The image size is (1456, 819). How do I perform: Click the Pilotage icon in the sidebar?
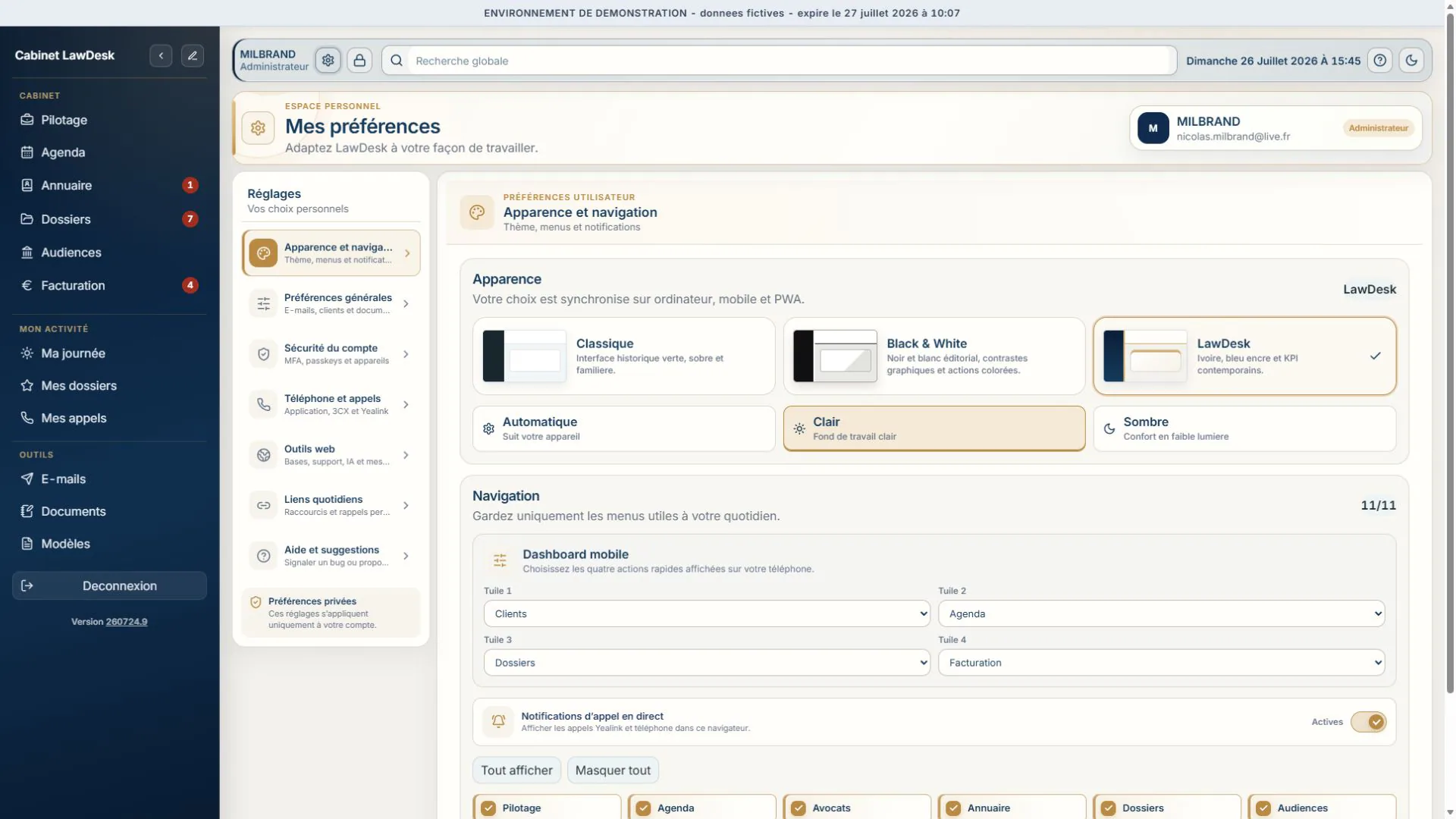coord(27,120)
